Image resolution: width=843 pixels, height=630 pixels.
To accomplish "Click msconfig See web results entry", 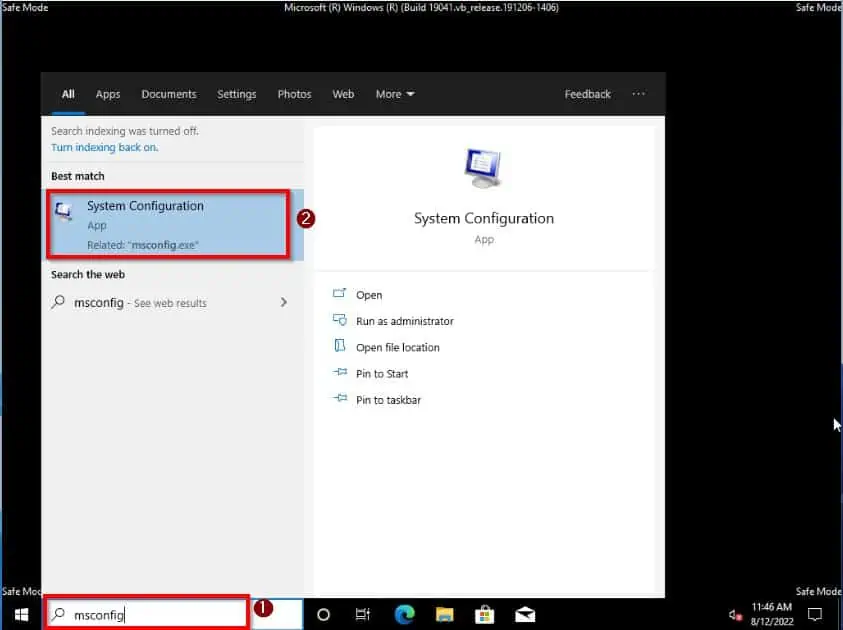I will coord(172,303).
